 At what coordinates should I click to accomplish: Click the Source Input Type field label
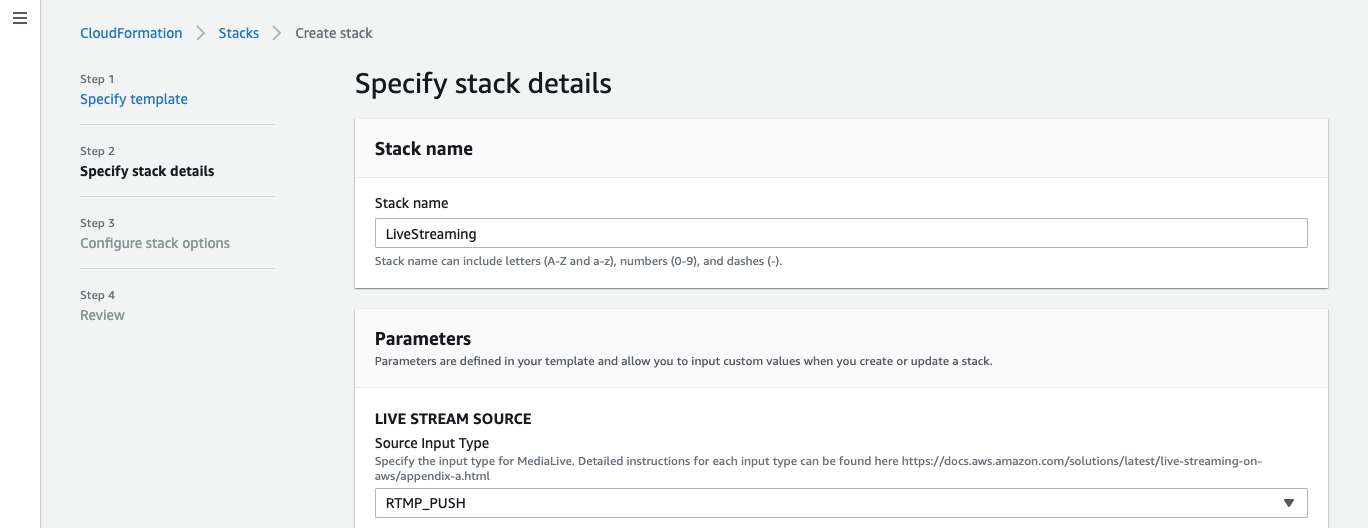432,443
